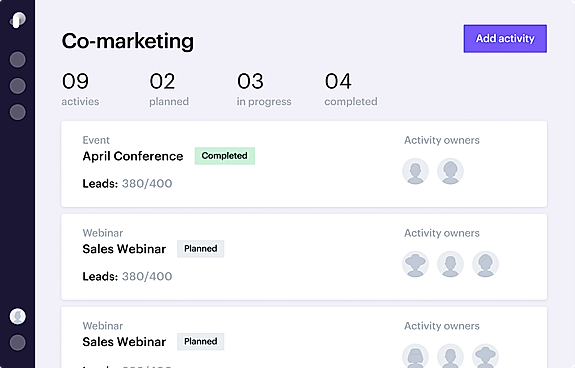This screenshot has width=575, height=368.
Task: Open the third sidebar navigation circle
Action: (17, 112)
